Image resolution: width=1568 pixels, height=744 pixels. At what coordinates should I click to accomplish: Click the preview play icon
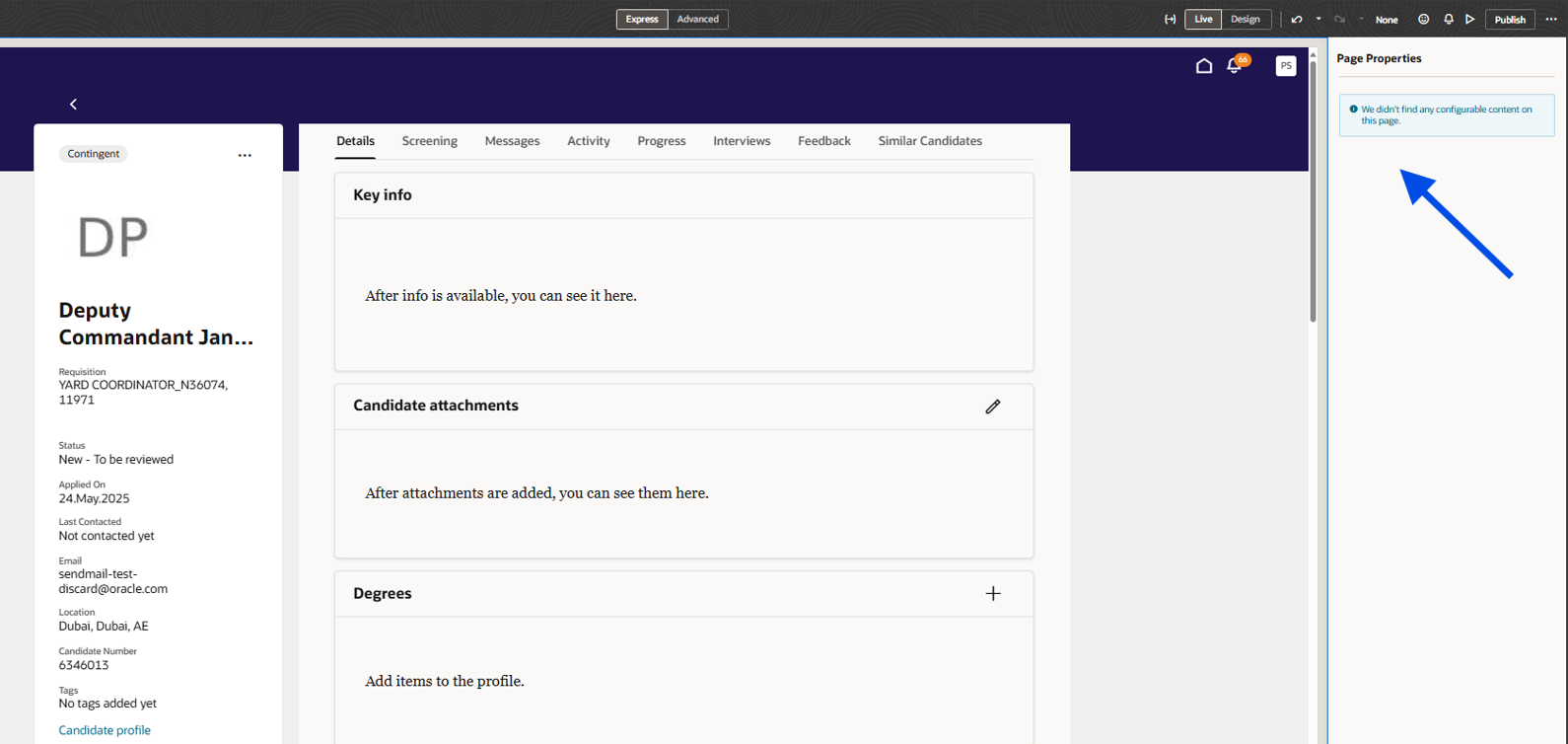pyautogui.click(x=1469, y=20)
